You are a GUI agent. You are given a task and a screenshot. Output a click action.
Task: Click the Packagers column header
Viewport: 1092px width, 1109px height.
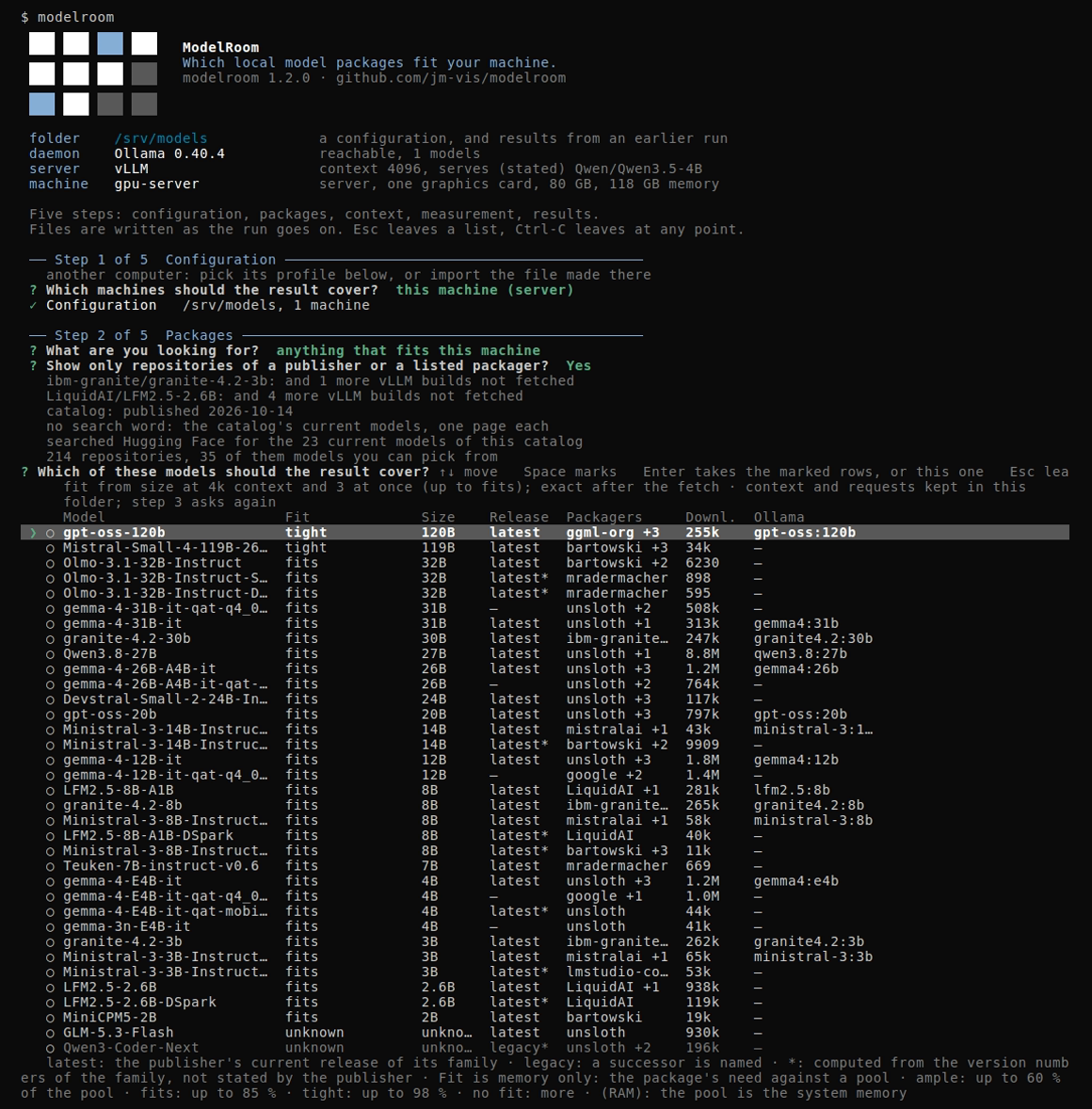pyautogui.click(x=604, y=517)
